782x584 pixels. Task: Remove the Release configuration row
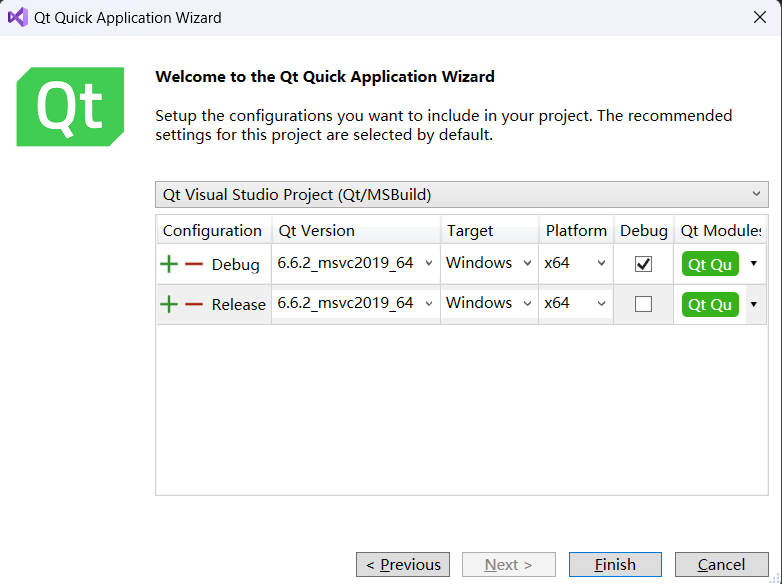194,304
